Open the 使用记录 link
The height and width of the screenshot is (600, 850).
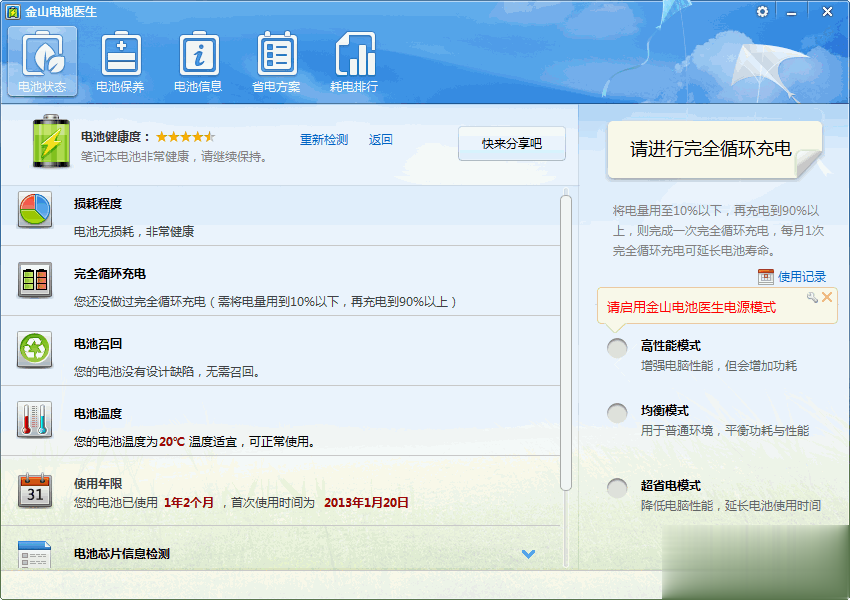click(x=802, y=276)
